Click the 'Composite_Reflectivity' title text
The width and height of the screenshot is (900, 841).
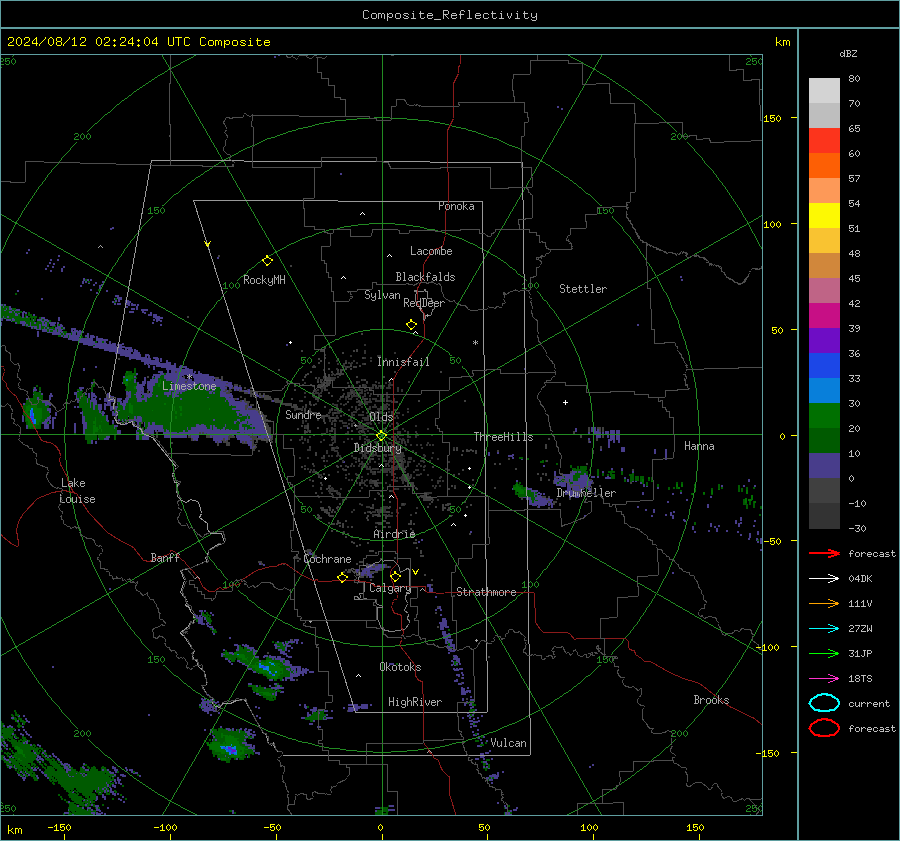[x=450, y=15]
